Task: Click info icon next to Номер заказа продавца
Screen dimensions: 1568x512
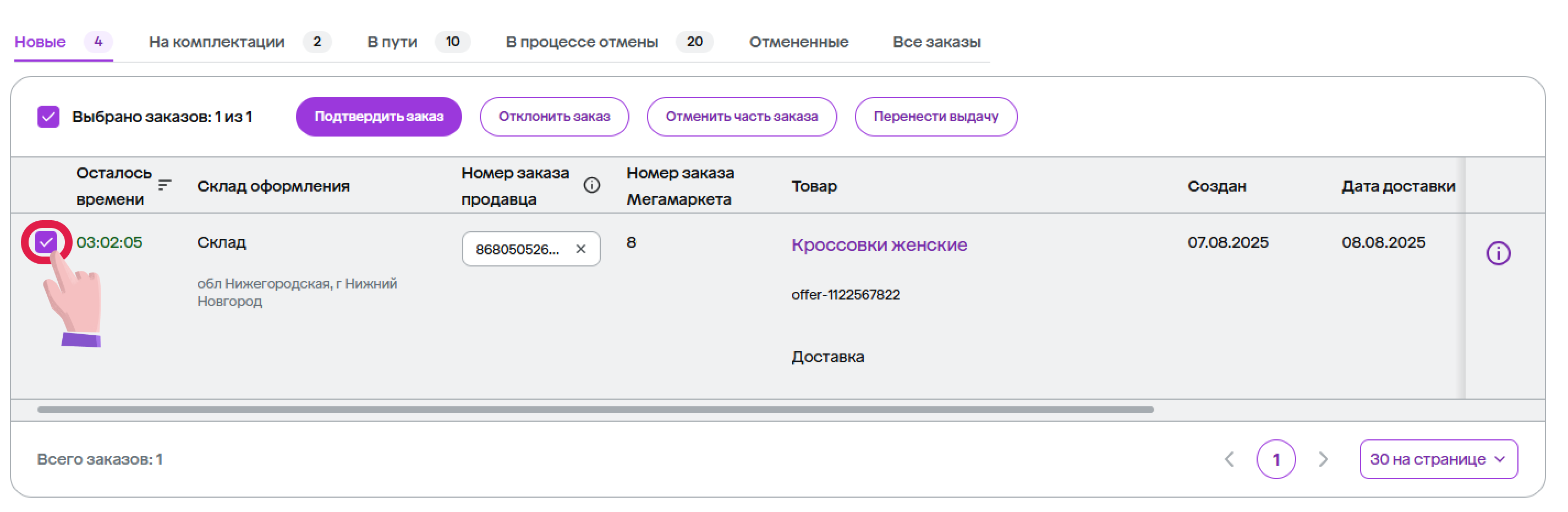Action: pyautogui.click(x=591, y=185)
